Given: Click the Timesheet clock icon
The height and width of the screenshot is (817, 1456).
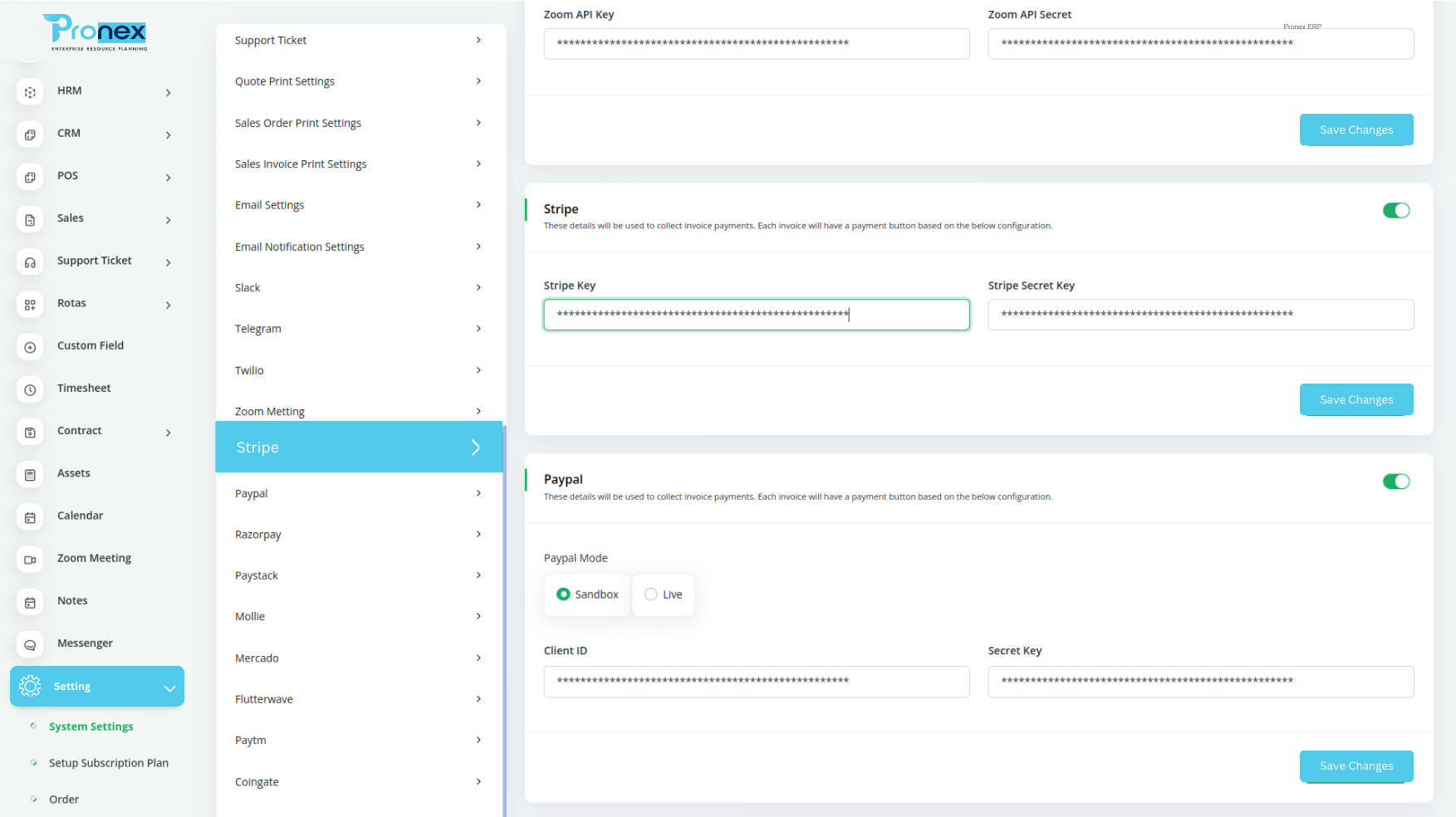Looking at the screenshot, I should tap(30, 389).
